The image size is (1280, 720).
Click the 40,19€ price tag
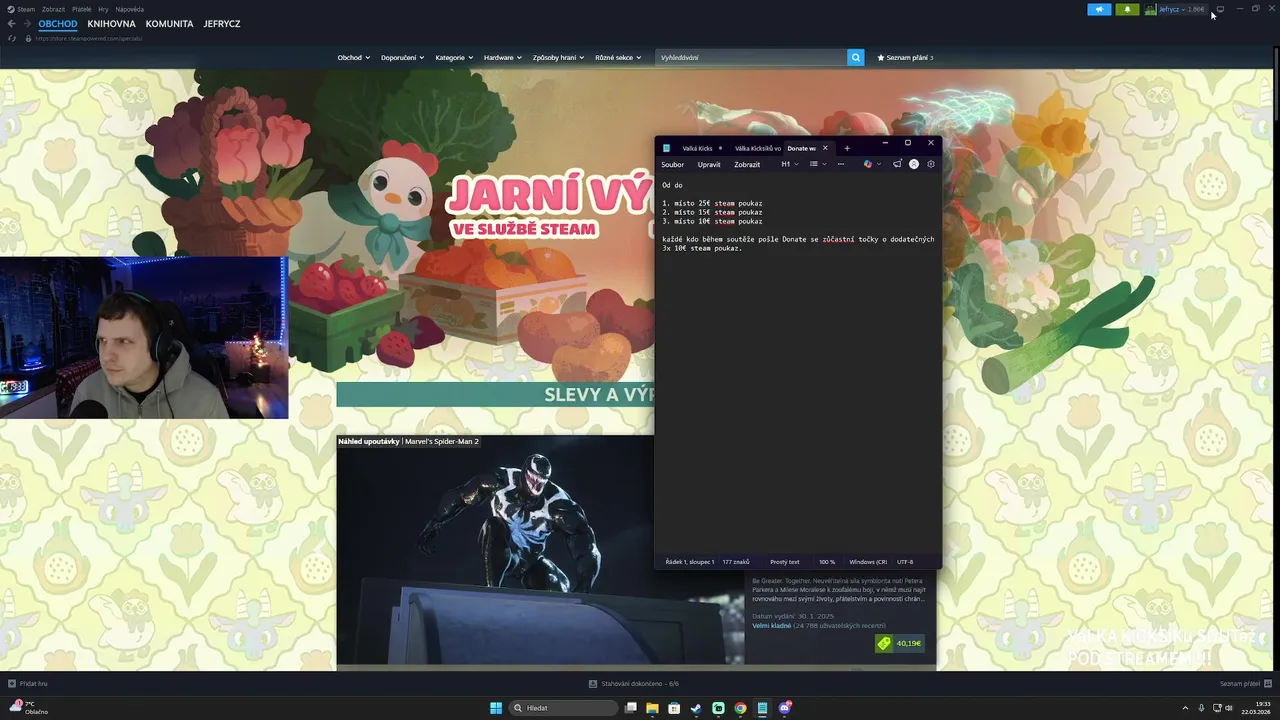click(900, 643)
